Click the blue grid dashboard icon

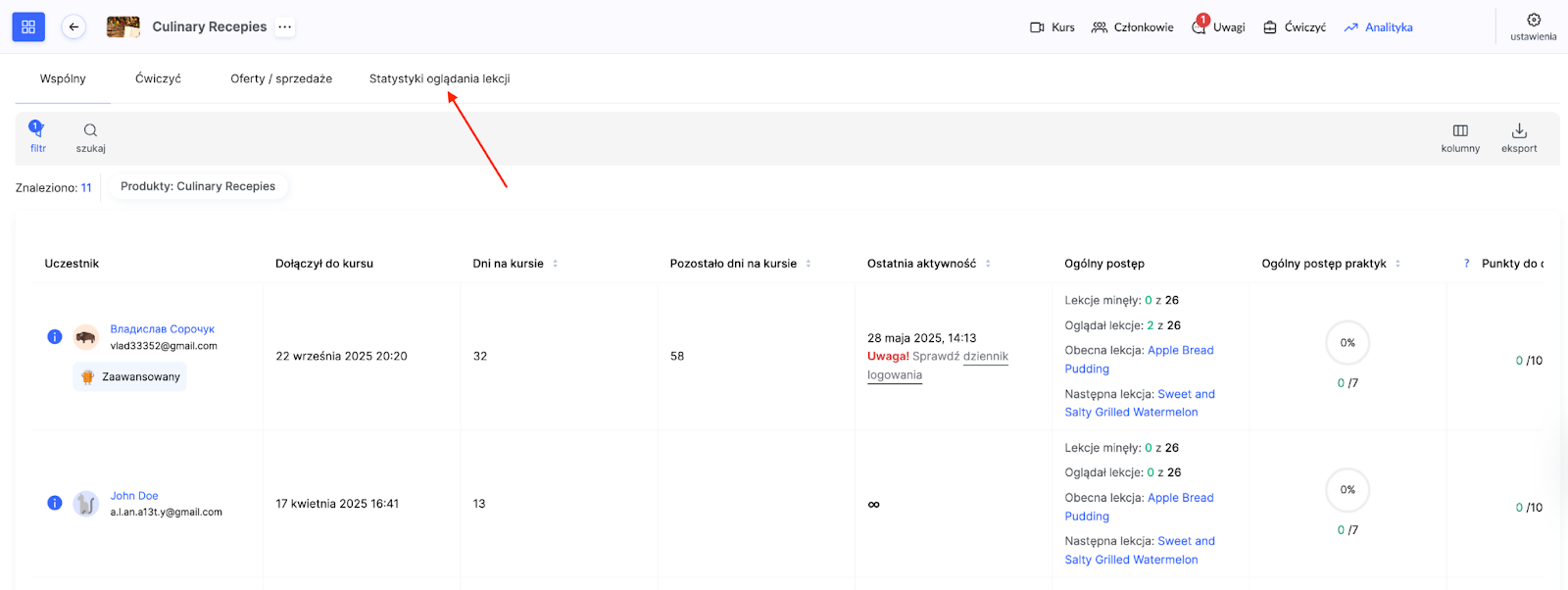pos(28,27)
